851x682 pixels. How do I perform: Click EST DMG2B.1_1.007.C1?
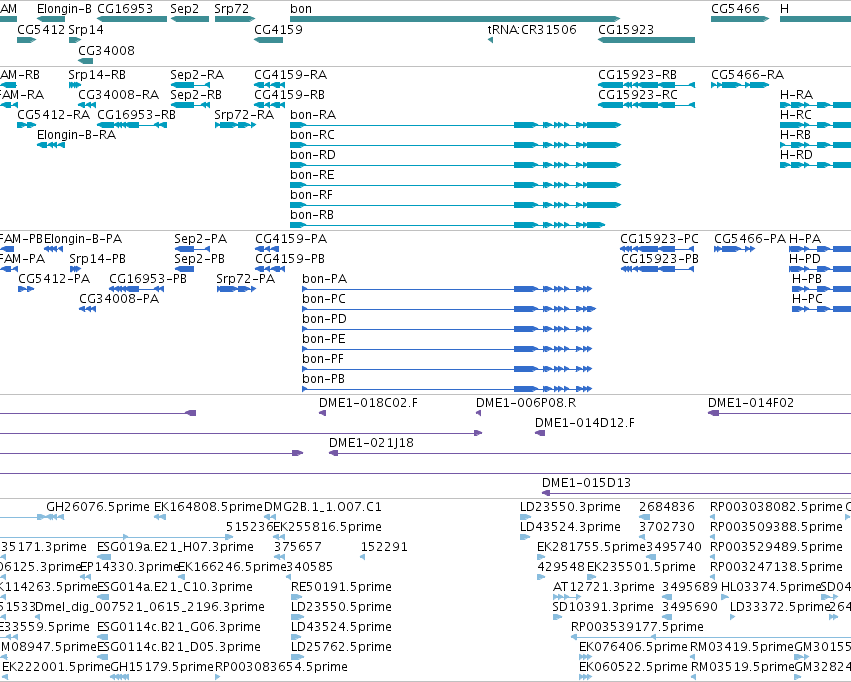[x=270, y=517]
